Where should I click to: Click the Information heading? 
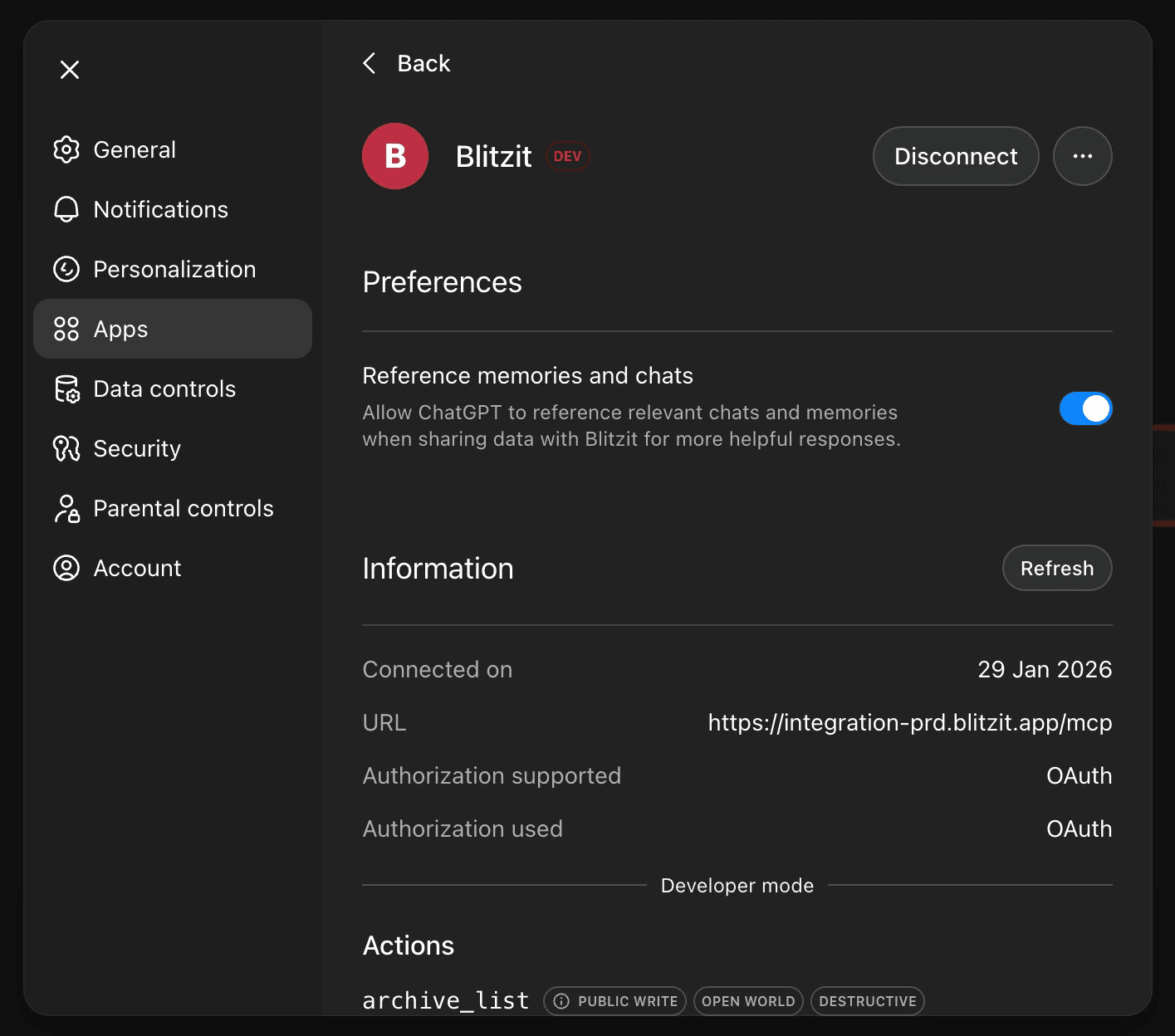pos(438,569)
